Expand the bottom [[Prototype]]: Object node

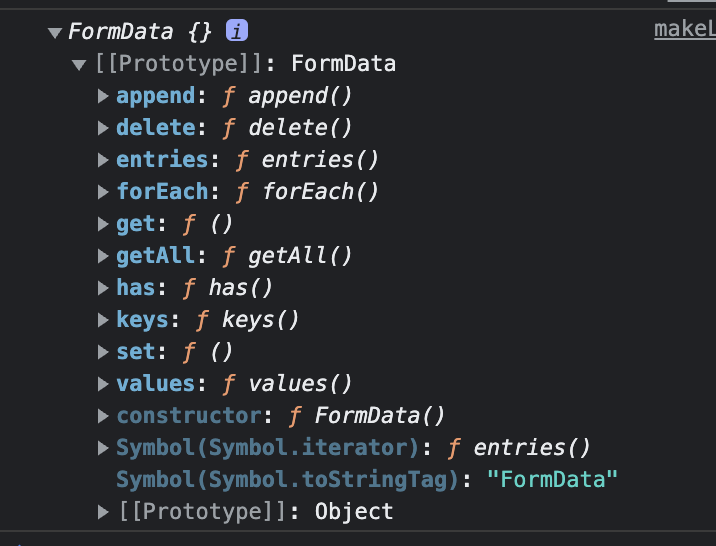pyautogui.click(x=103, y=512)
